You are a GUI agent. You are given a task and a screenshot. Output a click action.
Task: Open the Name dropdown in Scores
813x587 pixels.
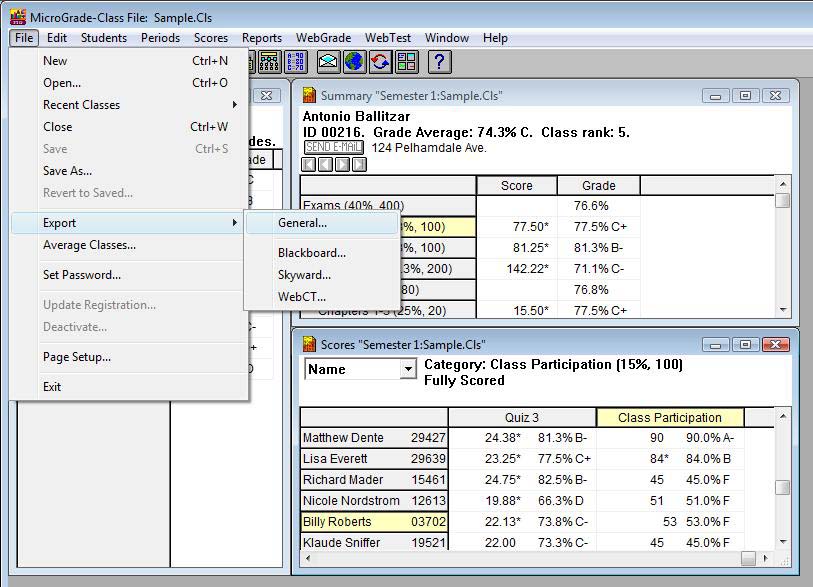coord(408,369)
